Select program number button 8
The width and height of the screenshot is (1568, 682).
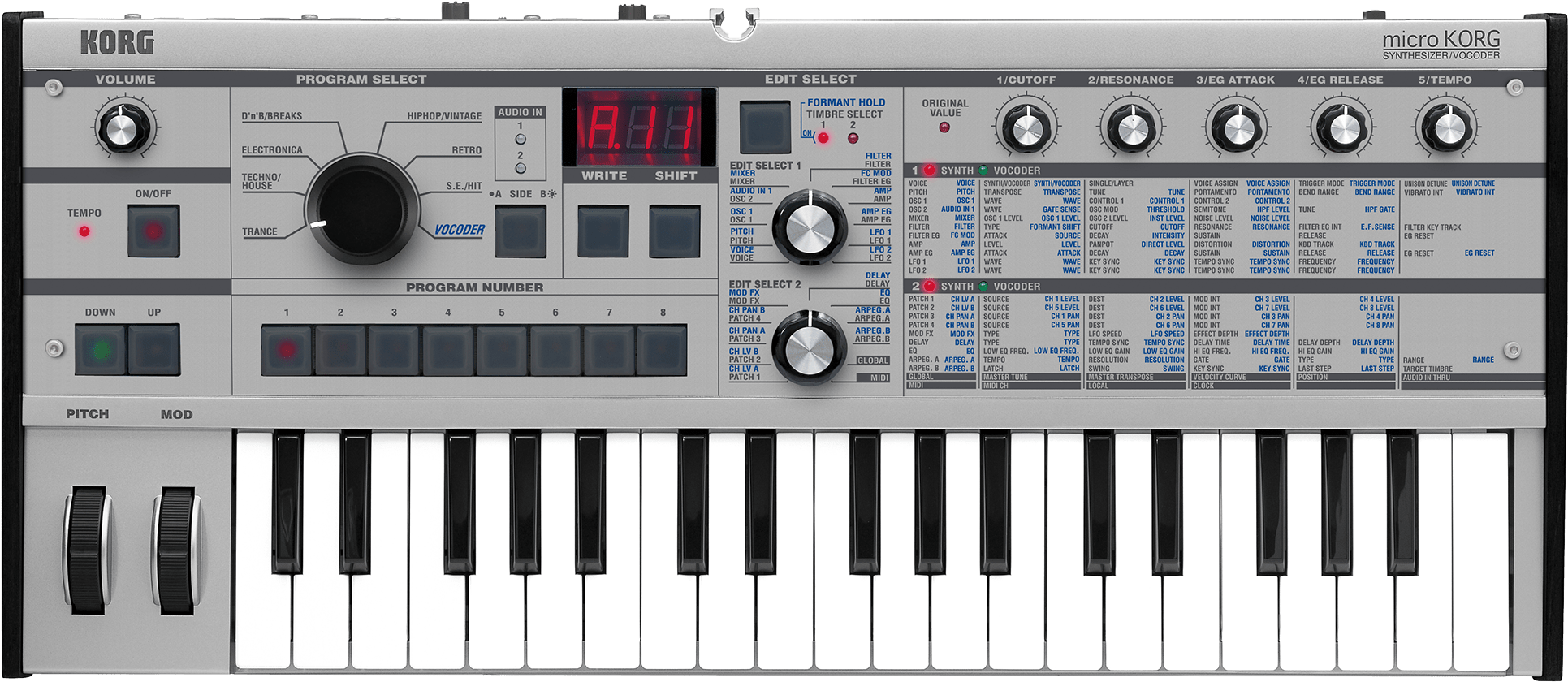[x=662, y=350]
